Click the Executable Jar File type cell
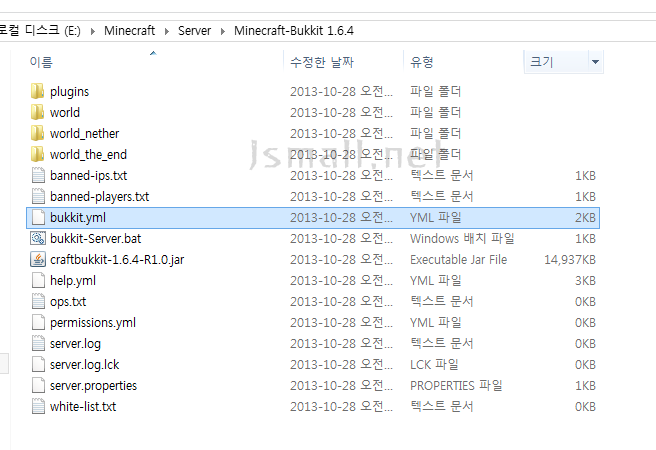Screen dimensions: 656x450 coord(459,259)
